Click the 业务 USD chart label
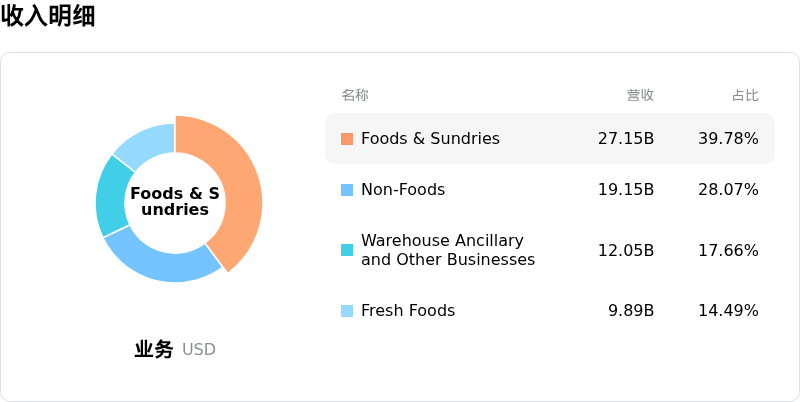The width and height of the screenshot is (800, 402). point(175,350)
